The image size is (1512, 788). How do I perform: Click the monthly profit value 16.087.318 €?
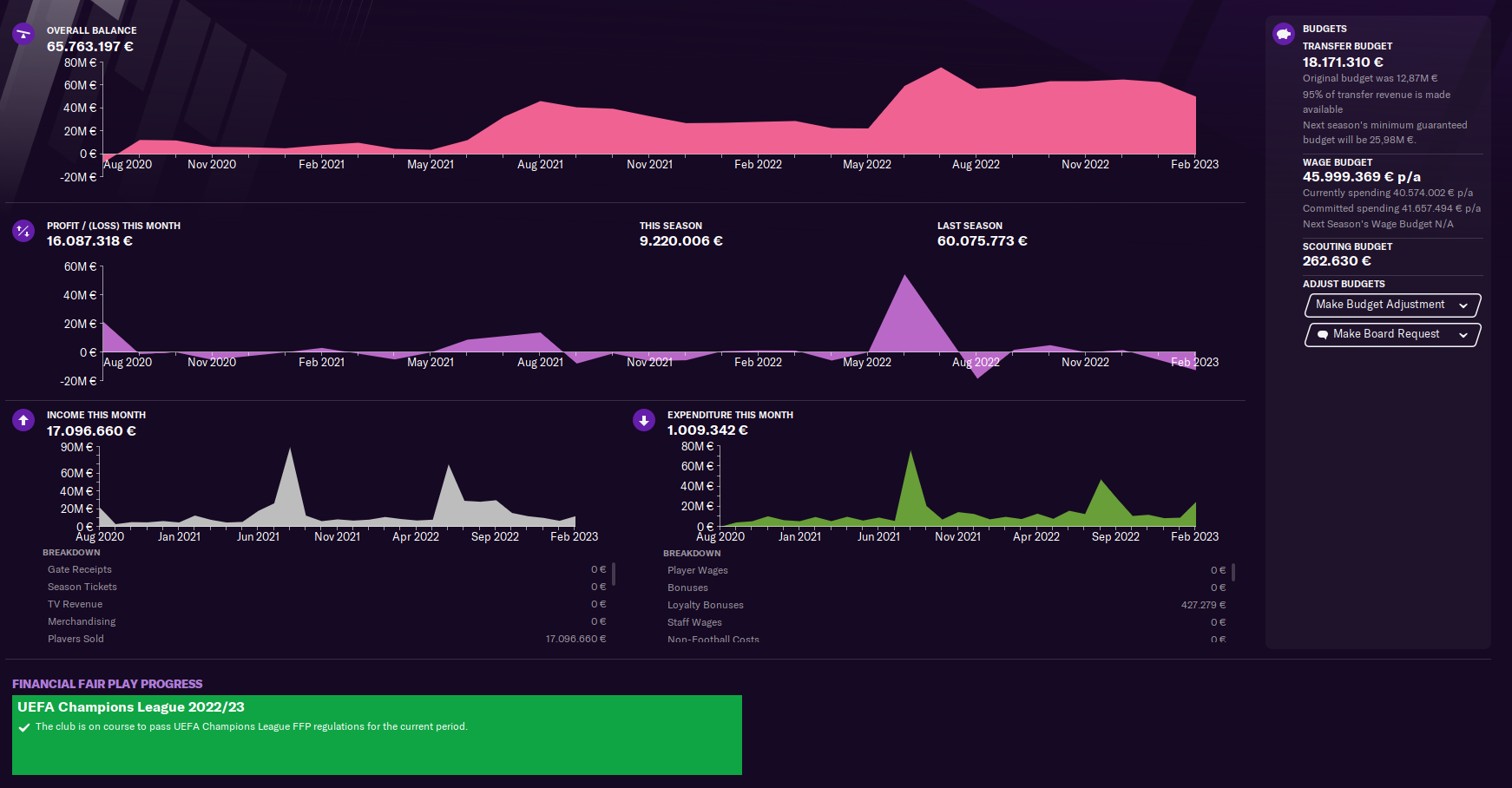pos(89,241)
